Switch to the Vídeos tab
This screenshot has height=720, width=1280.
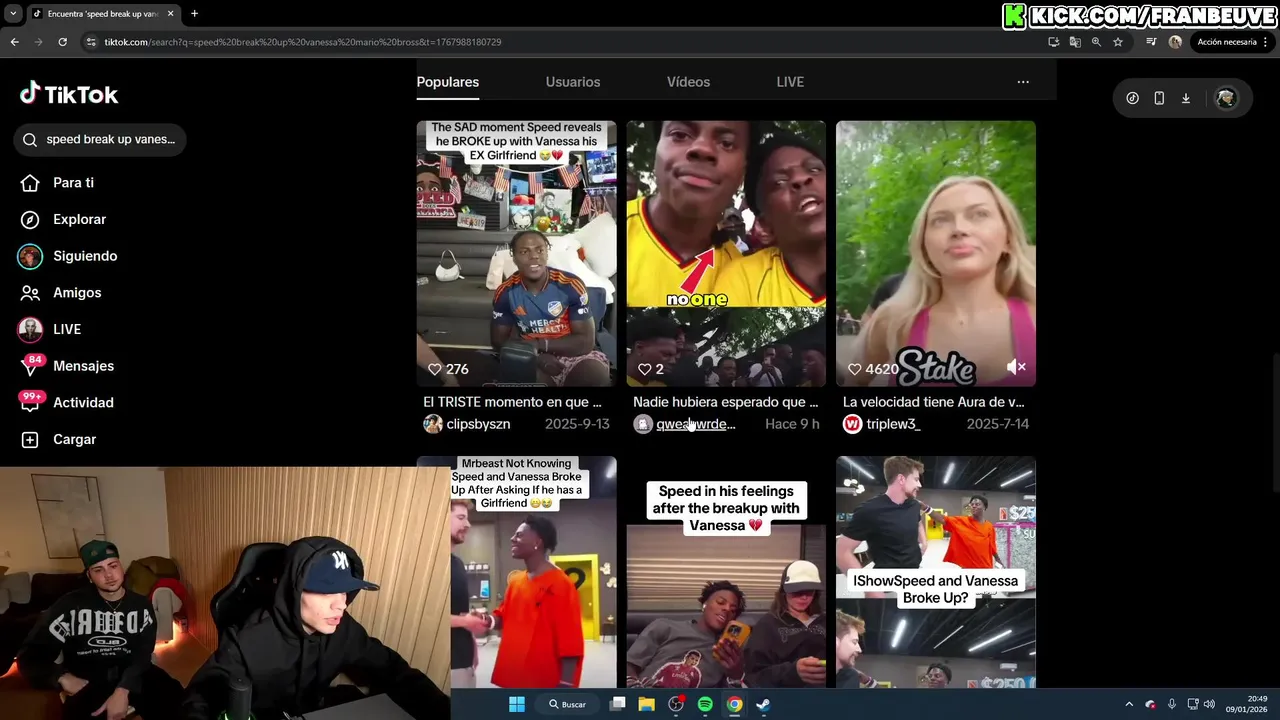688,82
